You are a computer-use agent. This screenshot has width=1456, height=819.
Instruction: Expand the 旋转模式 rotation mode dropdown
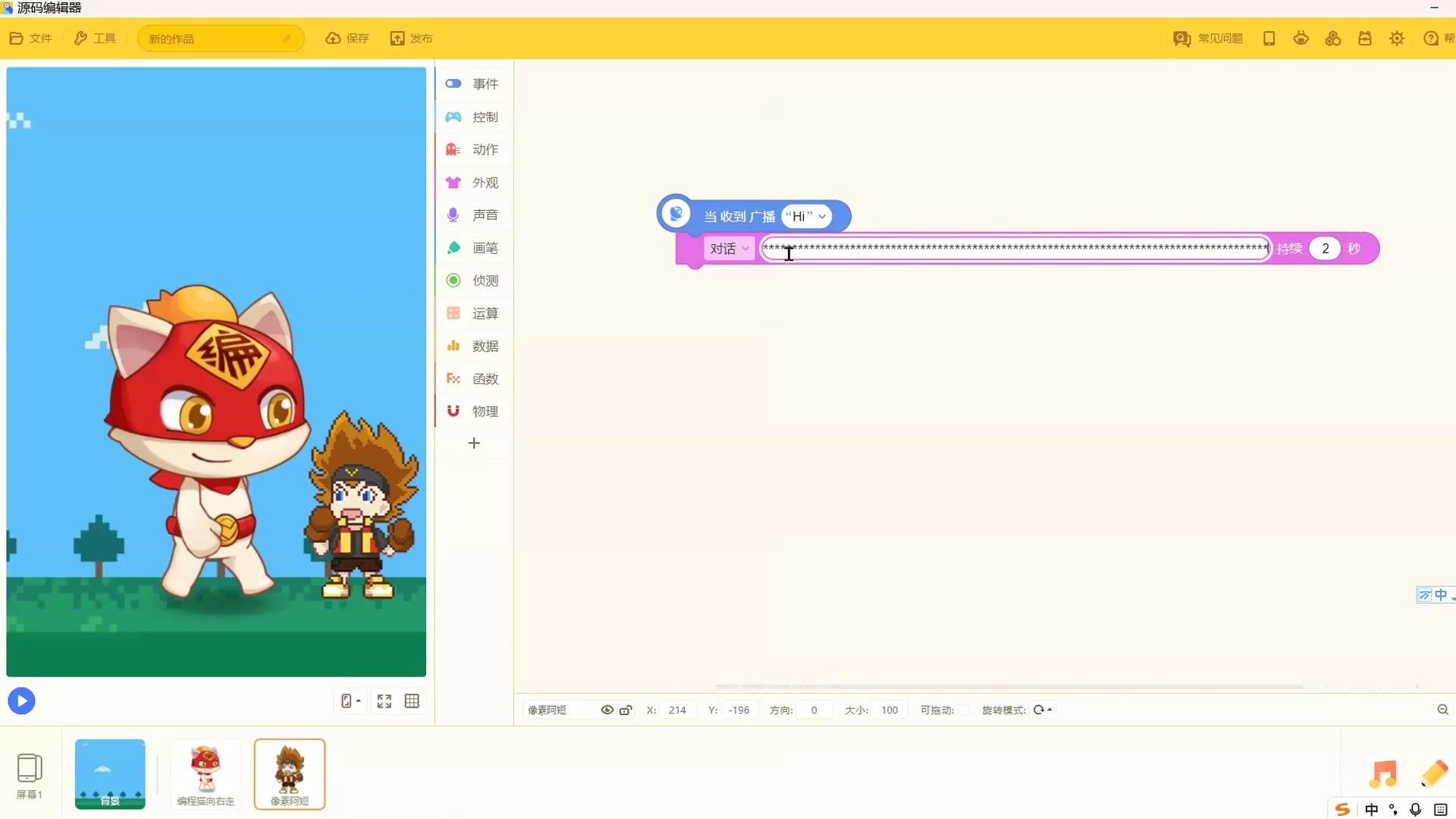pyautogui.click(x=1043, y=710)
